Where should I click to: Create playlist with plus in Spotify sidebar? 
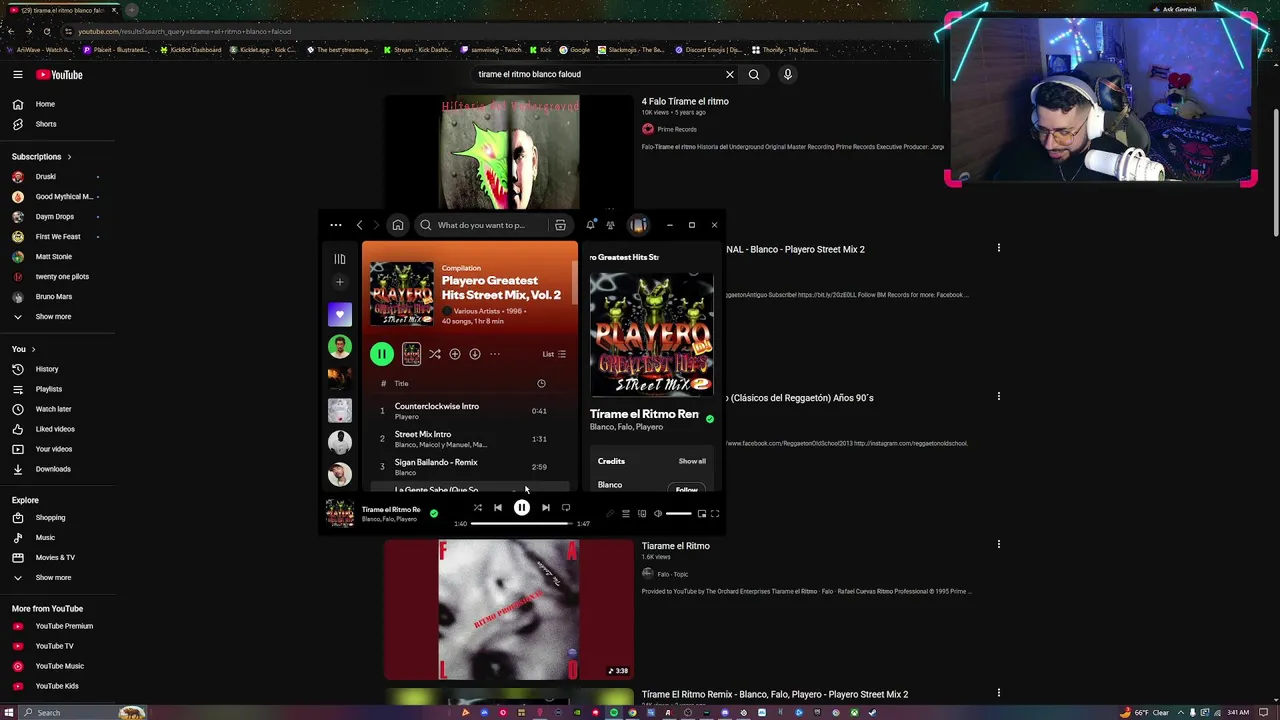[340, 282]
